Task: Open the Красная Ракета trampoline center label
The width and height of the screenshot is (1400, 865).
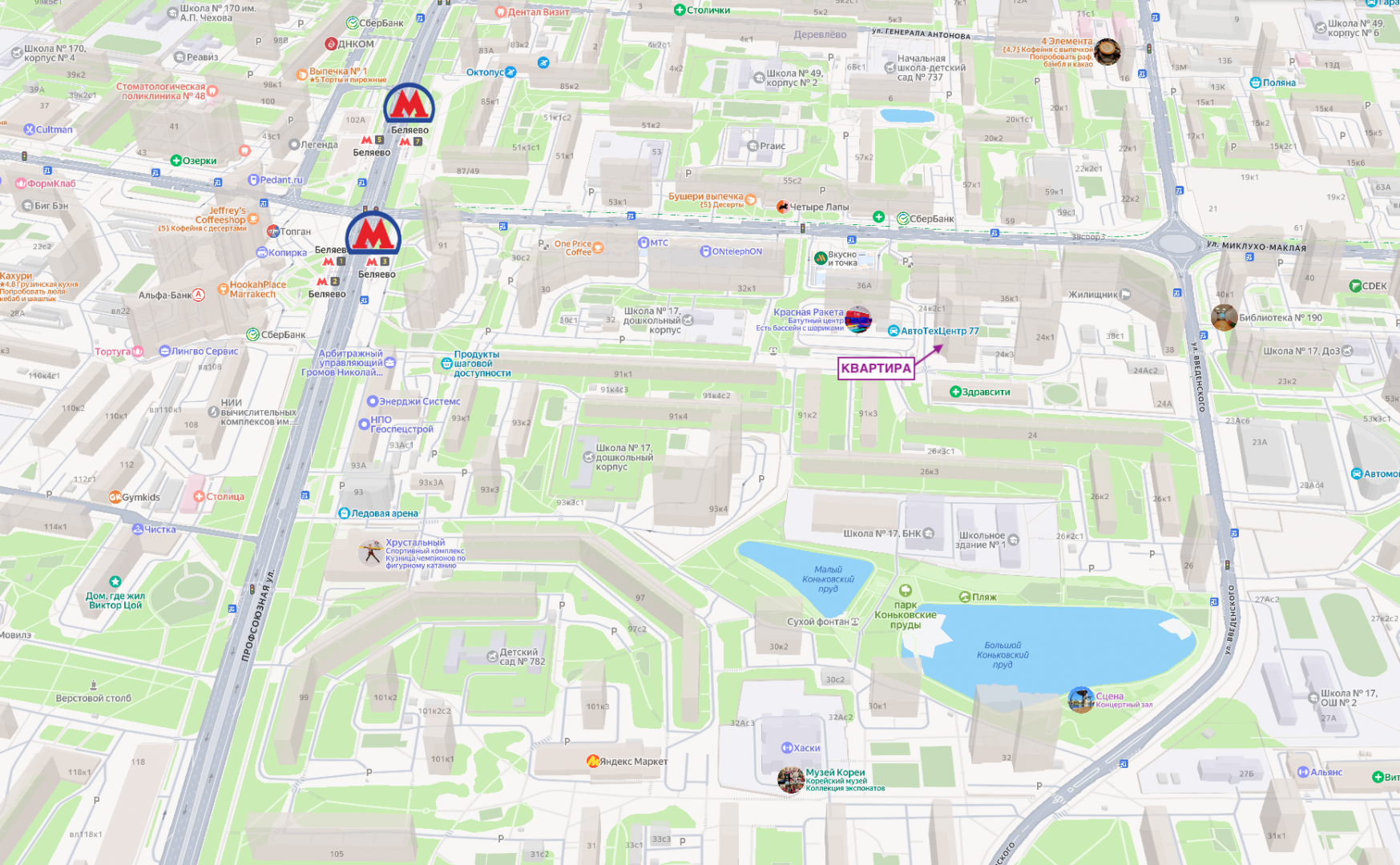Action: pos(808,312)
